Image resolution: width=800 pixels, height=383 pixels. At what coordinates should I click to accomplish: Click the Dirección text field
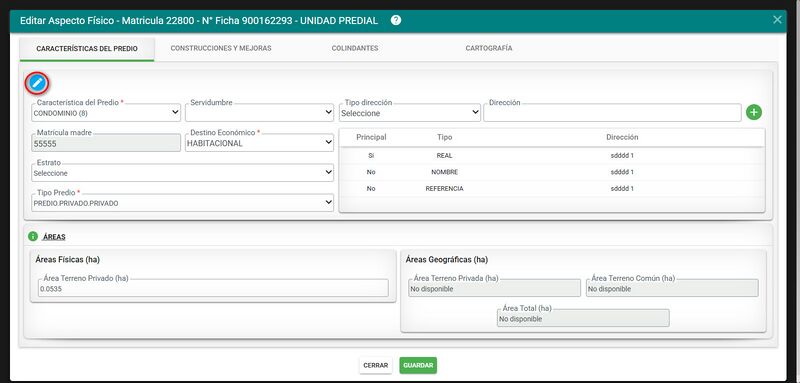coord(612,113)
